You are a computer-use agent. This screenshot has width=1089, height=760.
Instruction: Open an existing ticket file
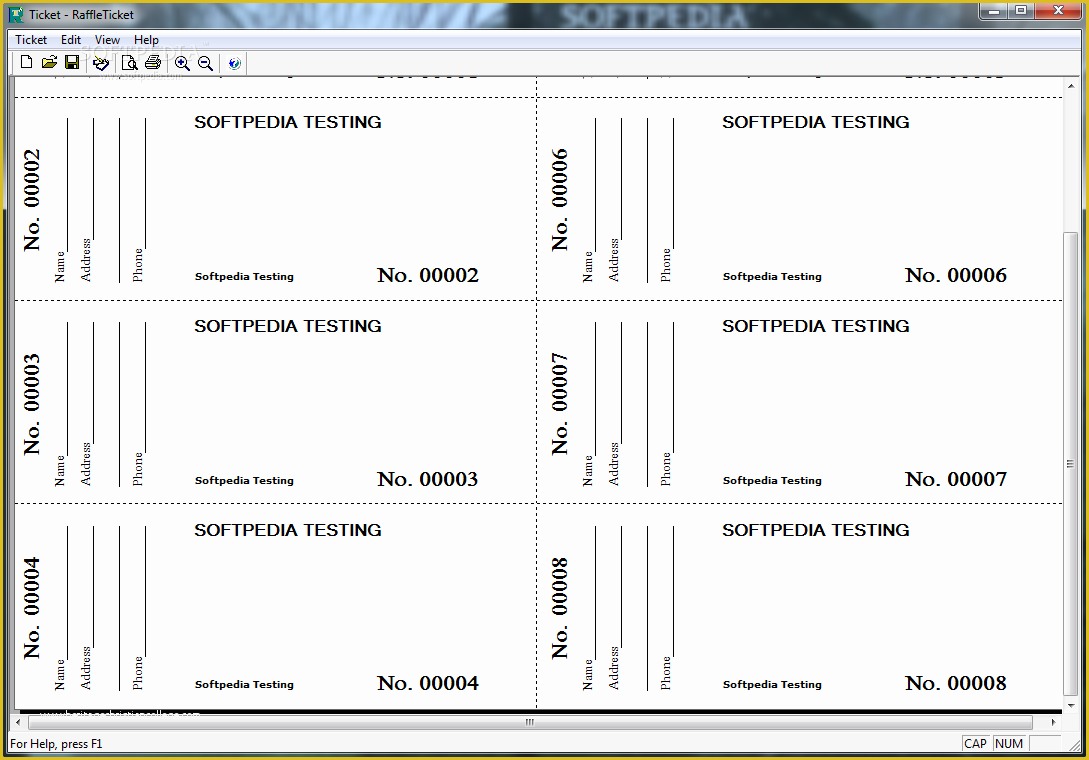(49, 63)
